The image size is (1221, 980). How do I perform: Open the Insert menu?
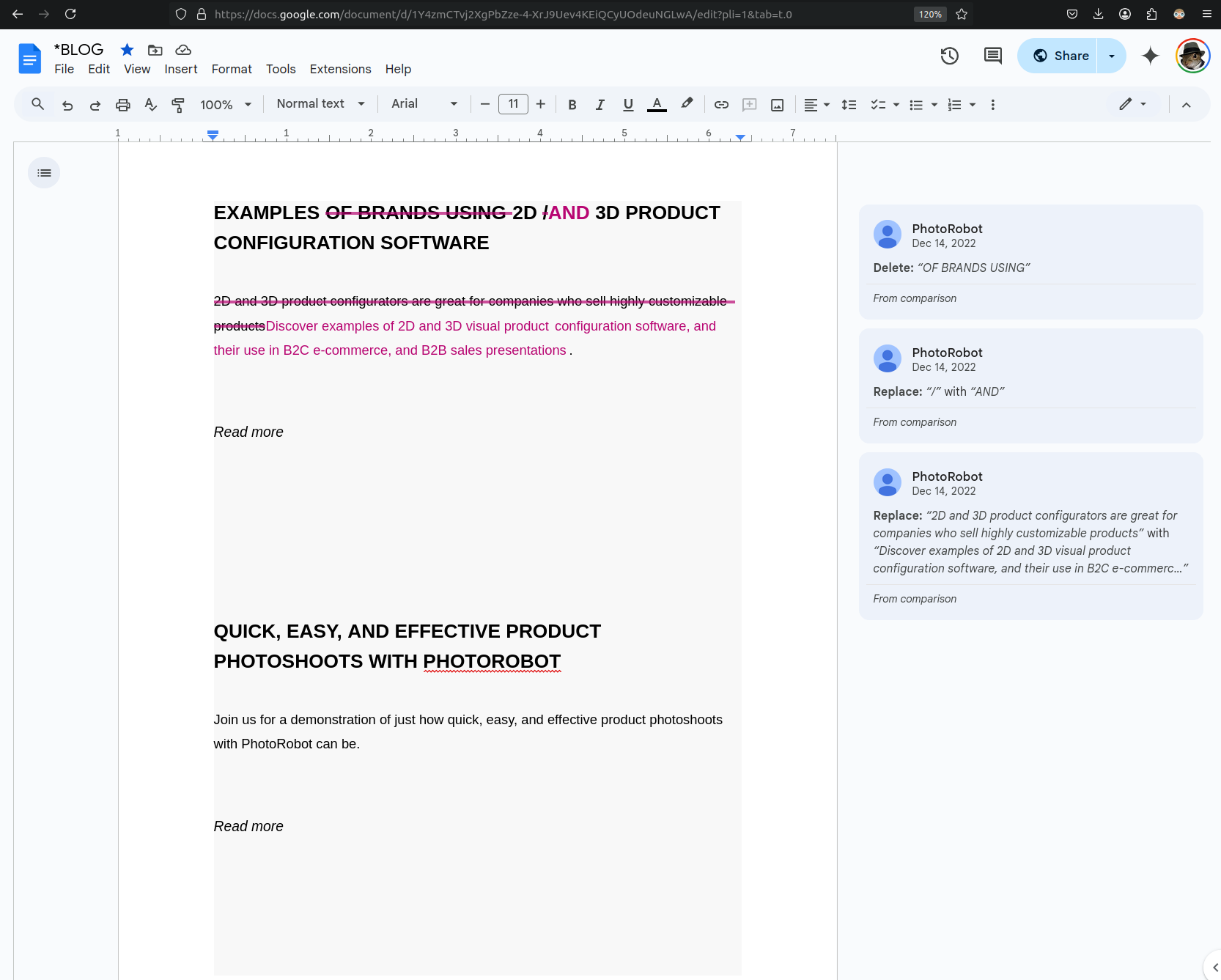pos(181,69)
